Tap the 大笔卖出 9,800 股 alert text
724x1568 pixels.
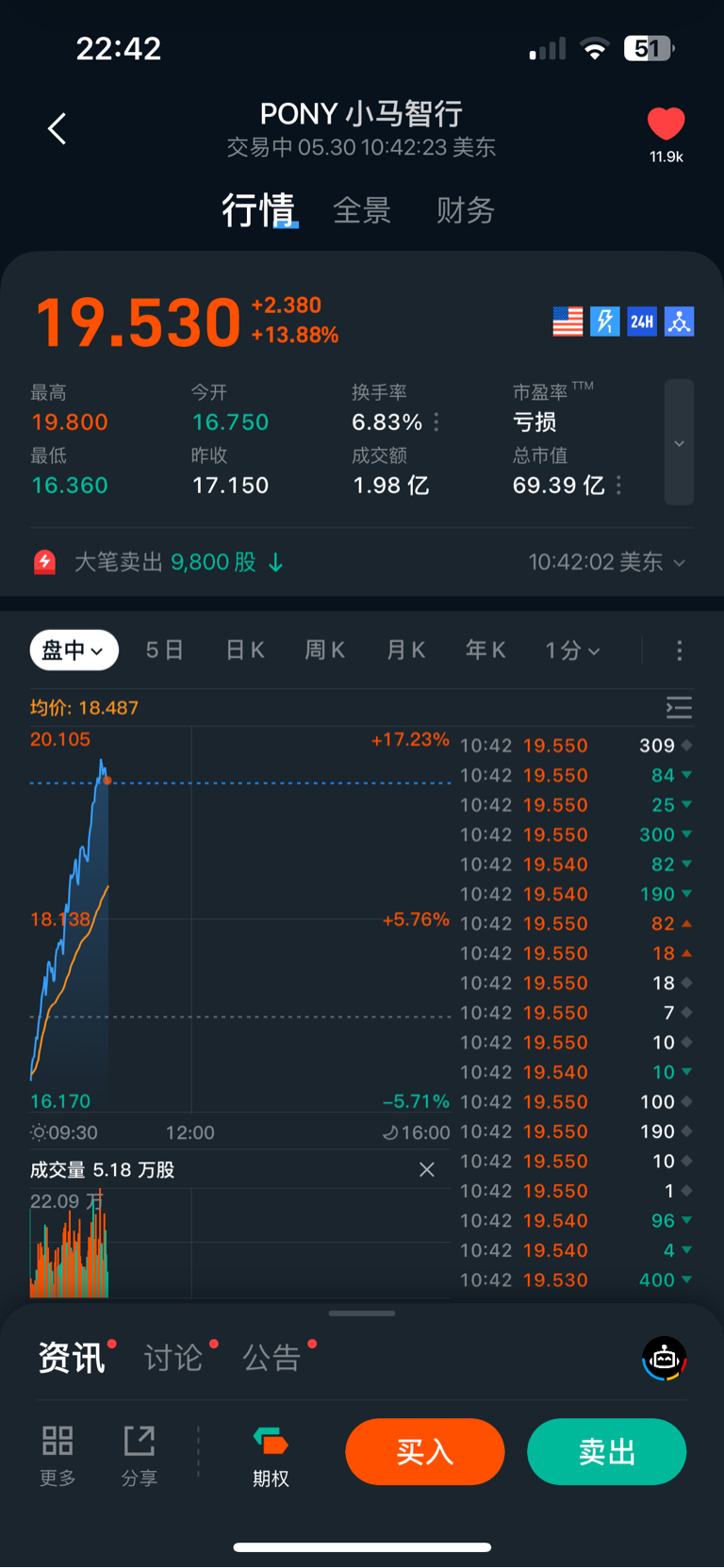[165, 563]
